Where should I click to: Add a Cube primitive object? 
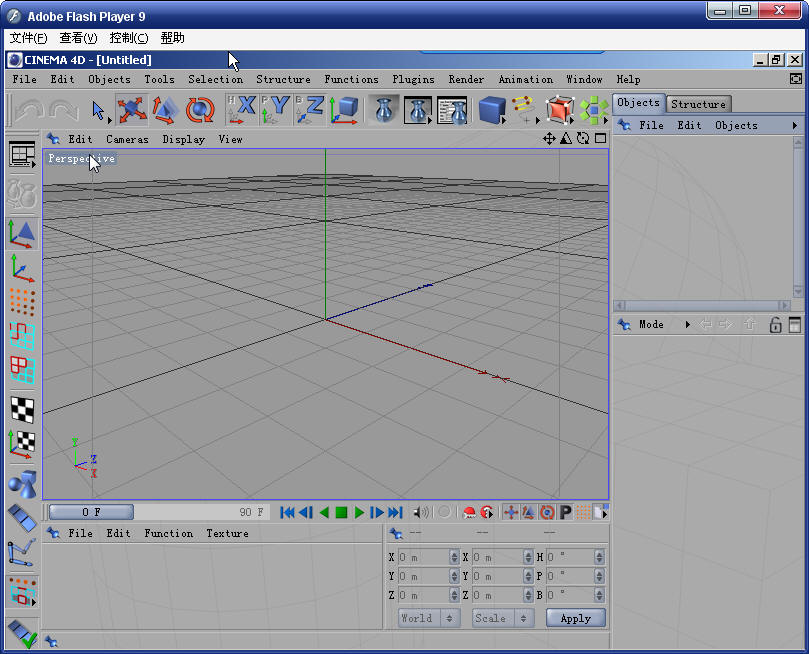(x=491, y=109)
